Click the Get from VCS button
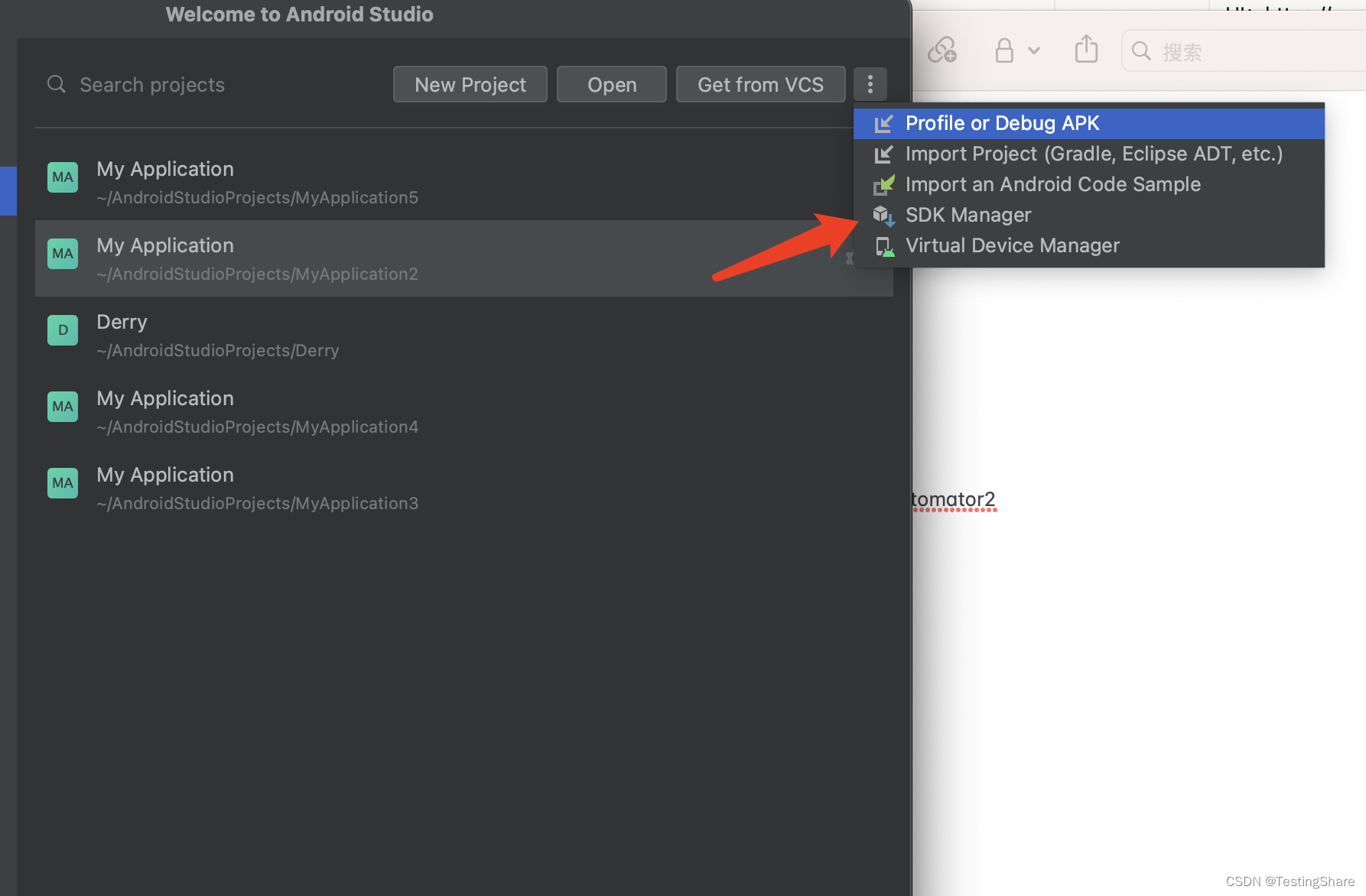This screenshot has height=896, width=1366. [761, 84]
